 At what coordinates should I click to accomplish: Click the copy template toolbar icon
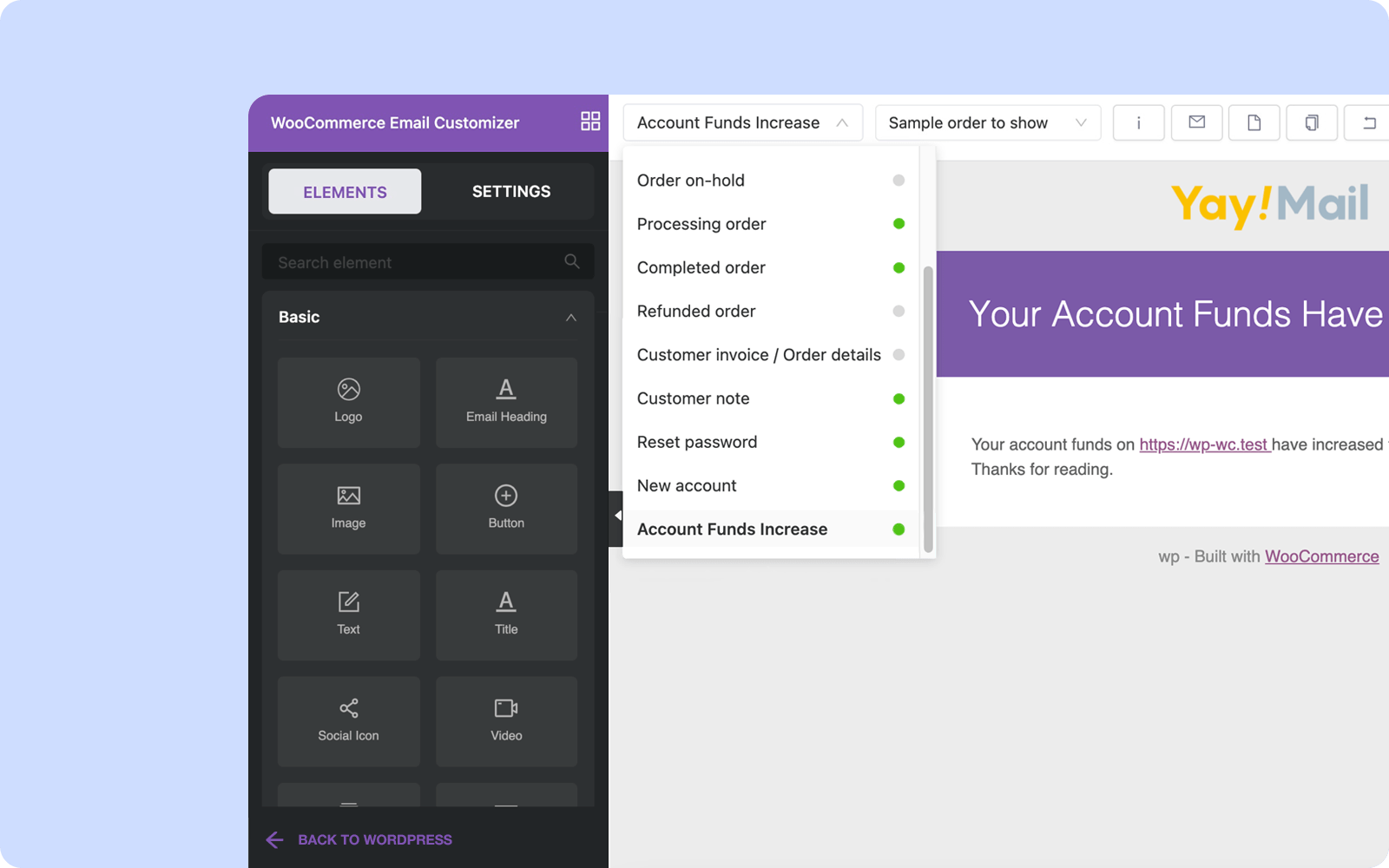click(x=1312, y=122)
